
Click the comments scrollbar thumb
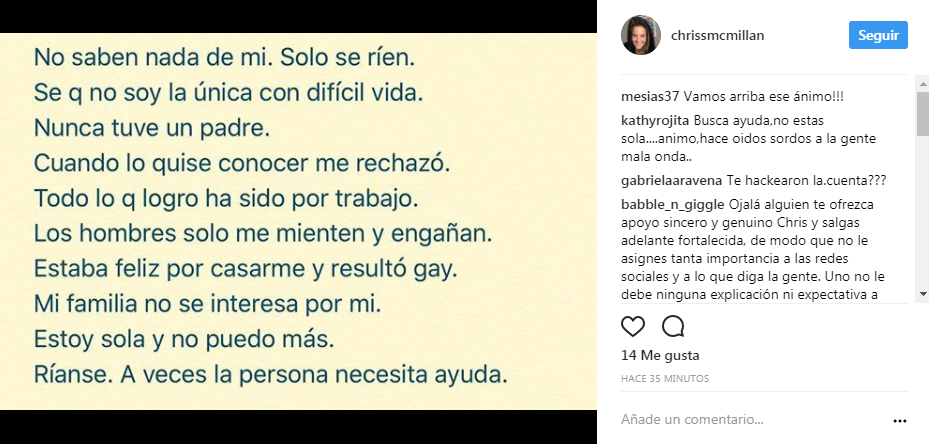click(923, 115)
